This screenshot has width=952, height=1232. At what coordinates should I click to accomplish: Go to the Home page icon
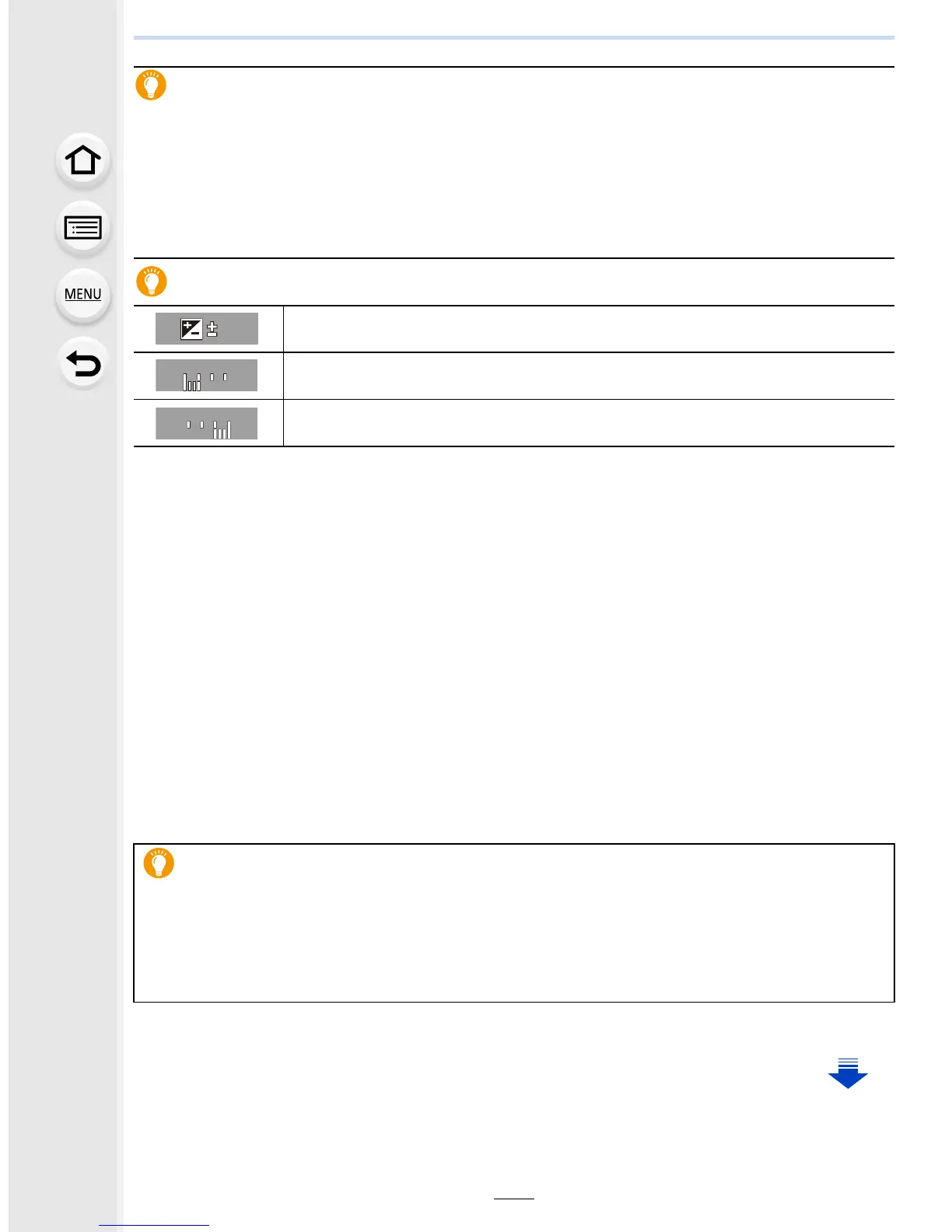82,161
